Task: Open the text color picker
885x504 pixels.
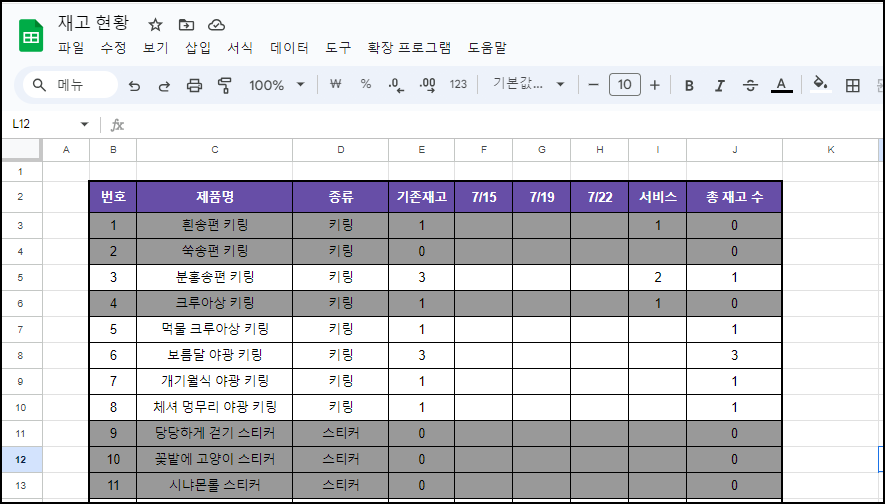Action: pyautogui.click(x=781, y=85)
